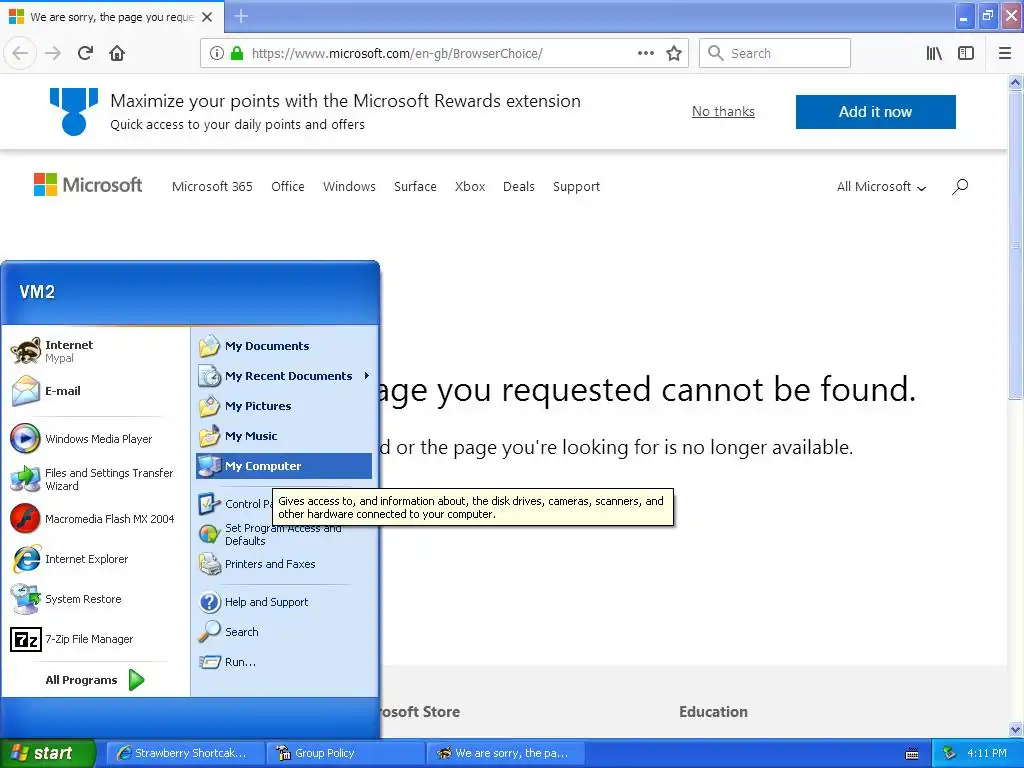The height and width of the screenshot is (768, 1024).
Task: Toggle the sidebar view icon
Action: pyautogui.click(x=966, y=53)
